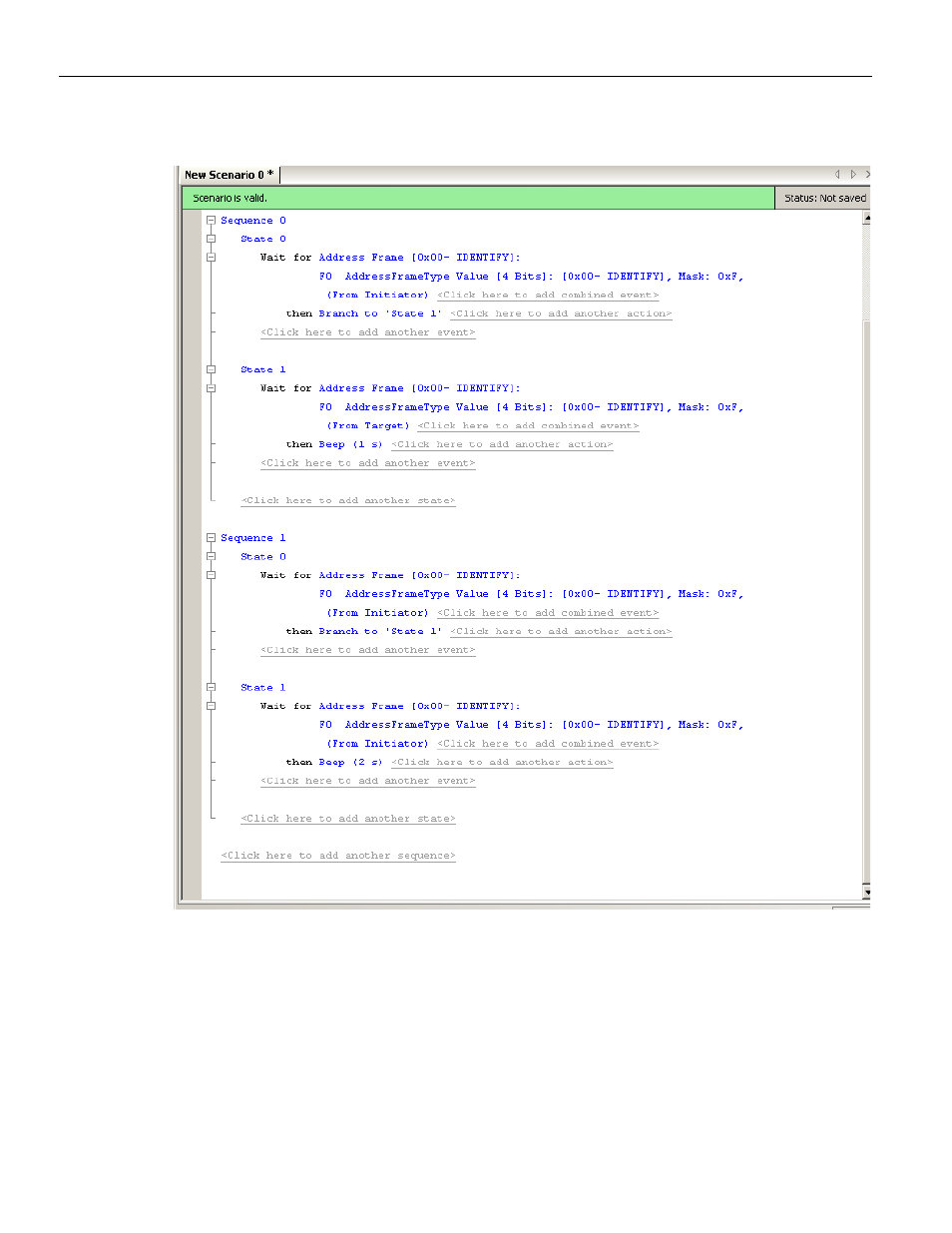Click the 'Beep (2 s)' action link
Image resolution: width=952 pixels, height=1233 pixels.
[x=350, y=762]
